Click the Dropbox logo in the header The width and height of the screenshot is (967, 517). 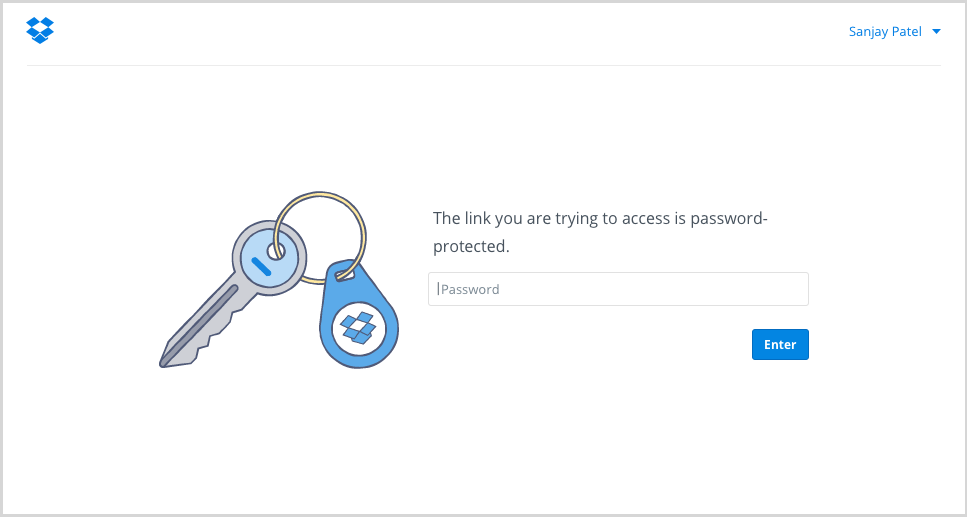40,31
